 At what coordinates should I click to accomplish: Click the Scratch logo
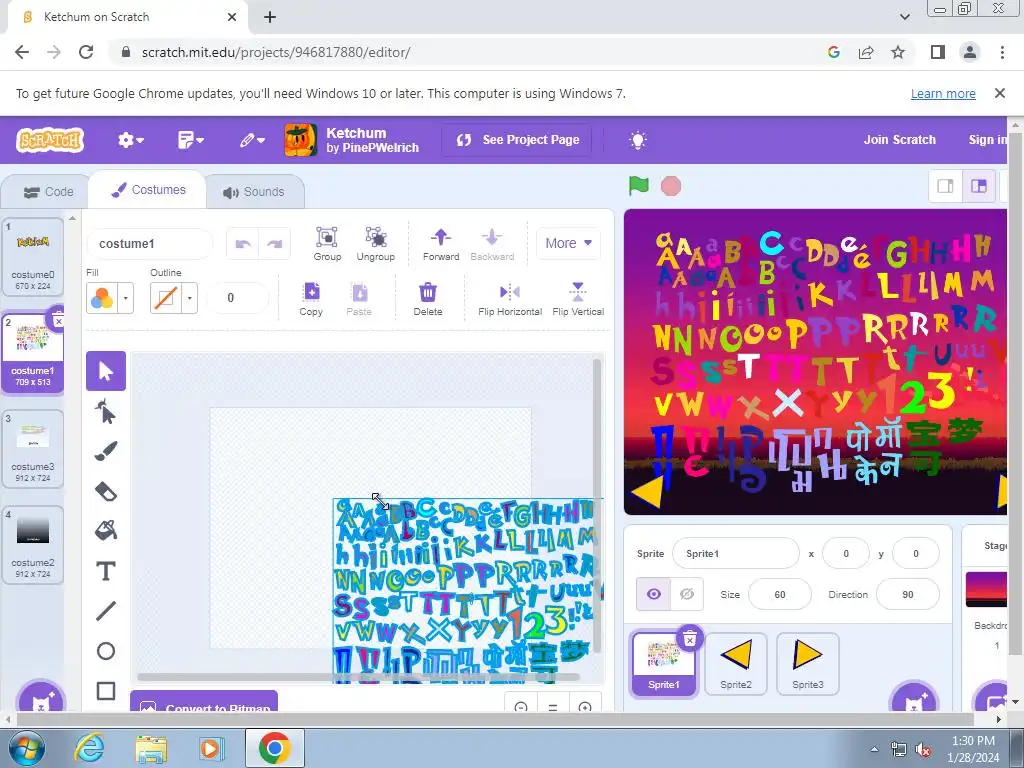pyautogui.click(x=50, y=140)
